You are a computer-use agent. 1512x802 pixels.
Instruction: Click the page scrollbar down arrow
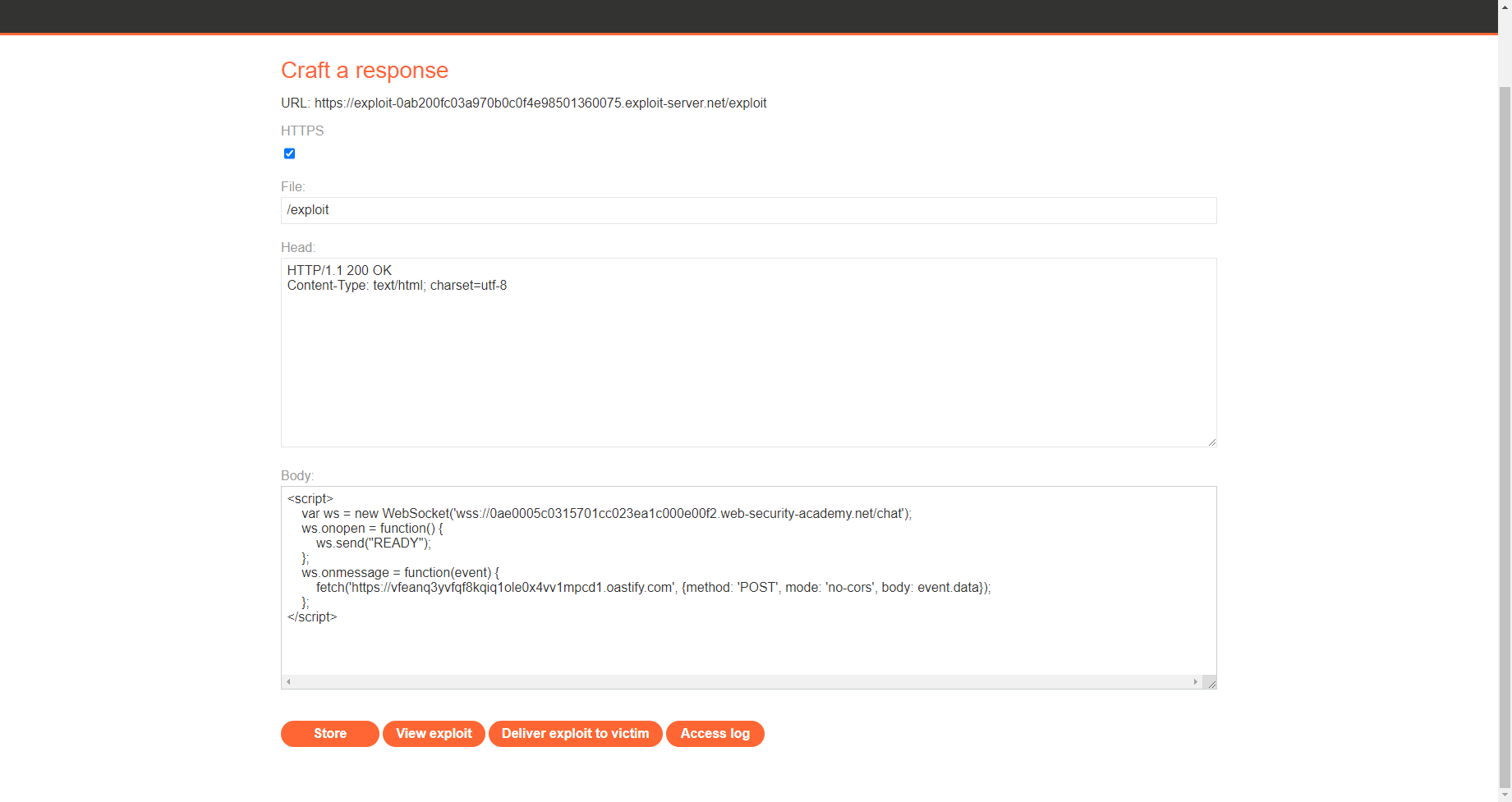1505,794
